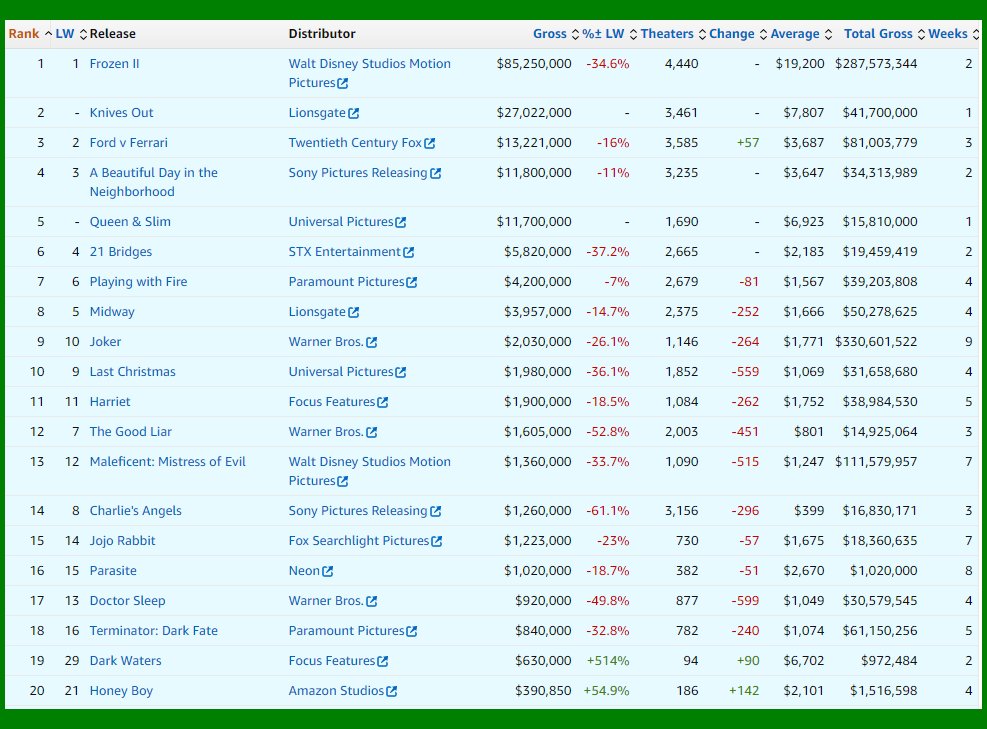Viewport: 987px width, 729px height.
Task: Click external link icon in Queen & Slim row
Action: [401, 222]
